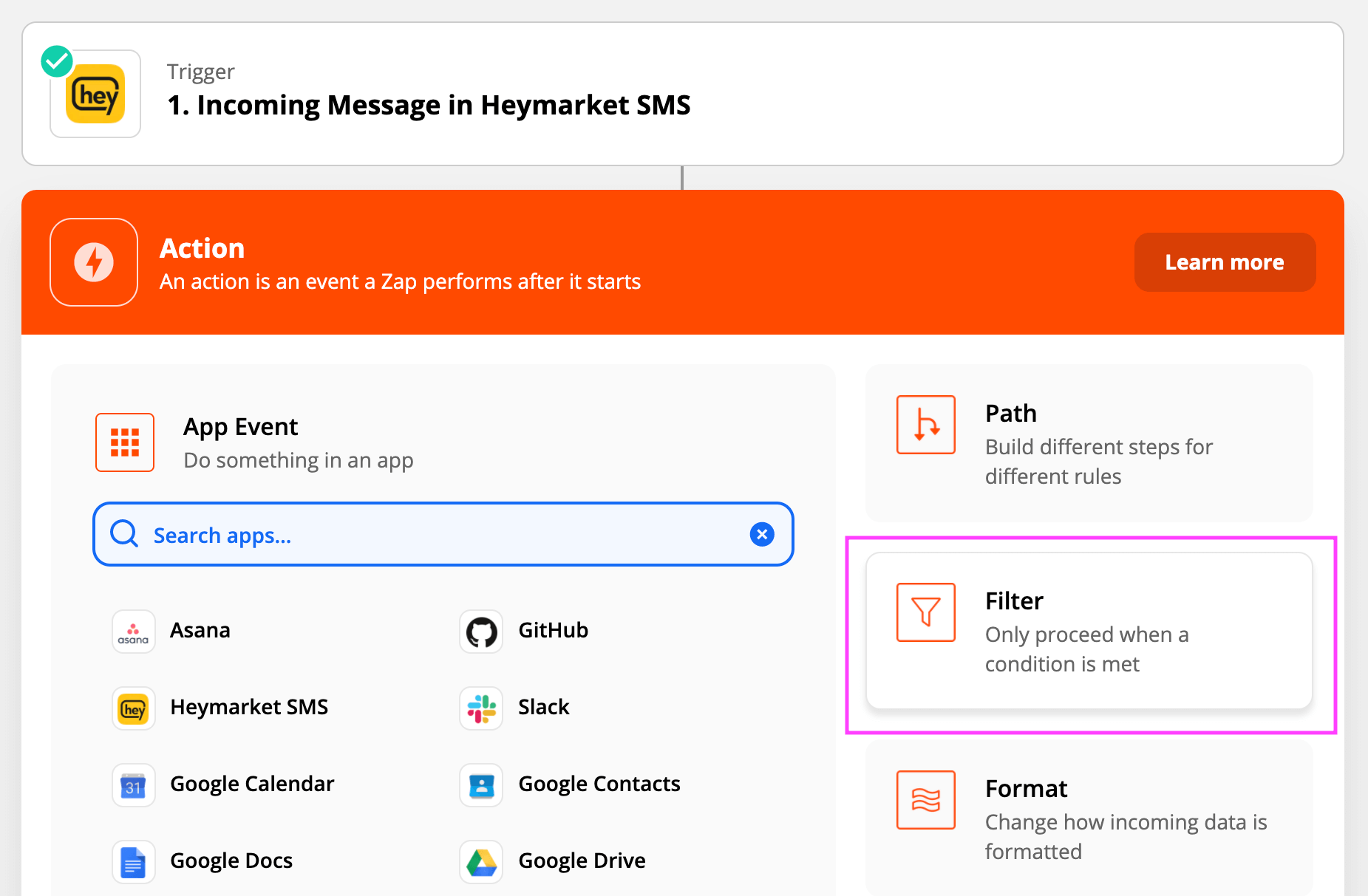Select Google Contacts from the list

(599, 784)
